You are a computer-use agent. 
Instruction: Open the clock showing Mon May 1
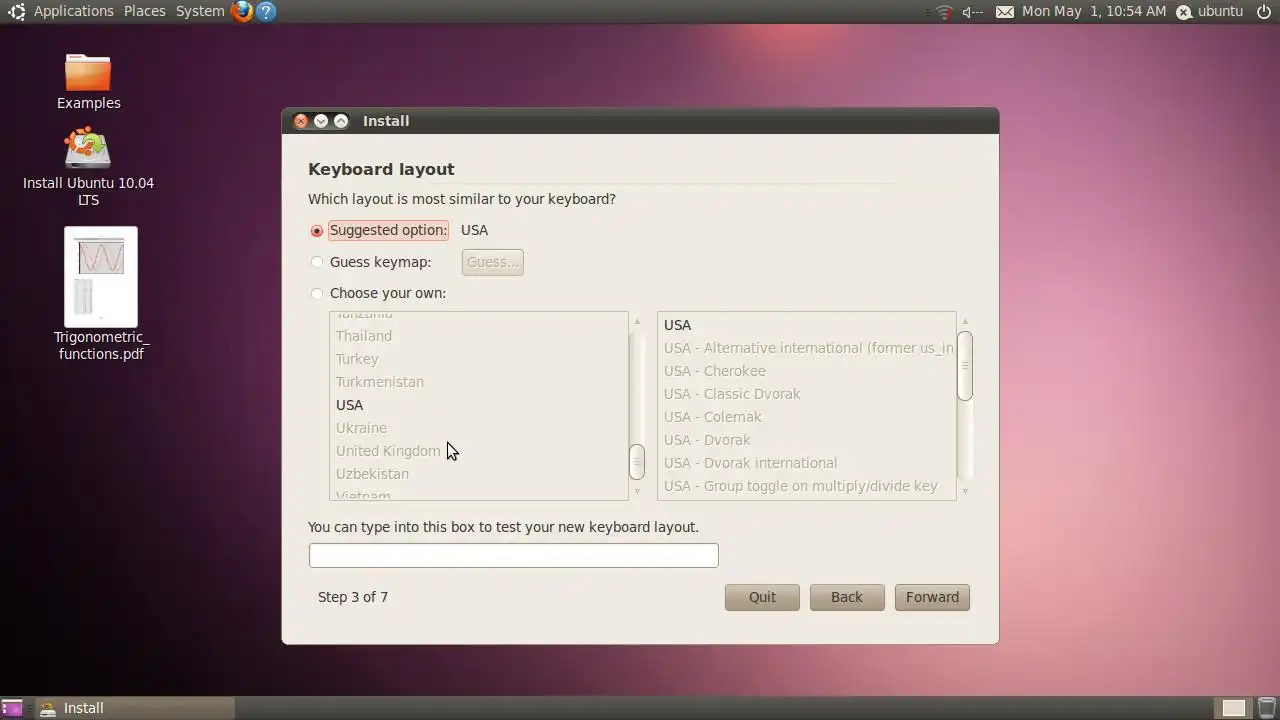(1094, 11)
